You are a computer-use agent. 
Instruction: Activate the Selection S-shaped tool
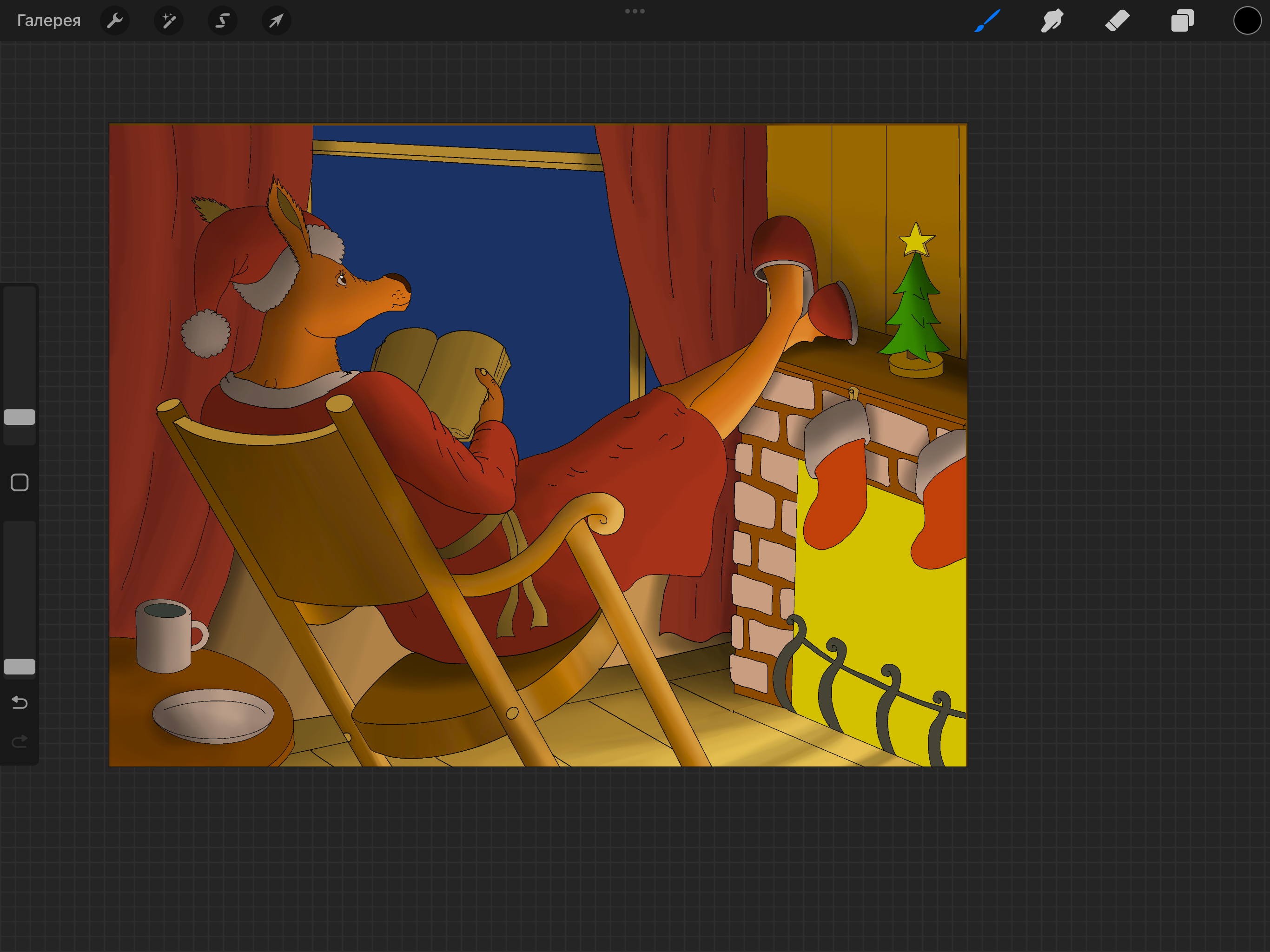coord(222,20)
